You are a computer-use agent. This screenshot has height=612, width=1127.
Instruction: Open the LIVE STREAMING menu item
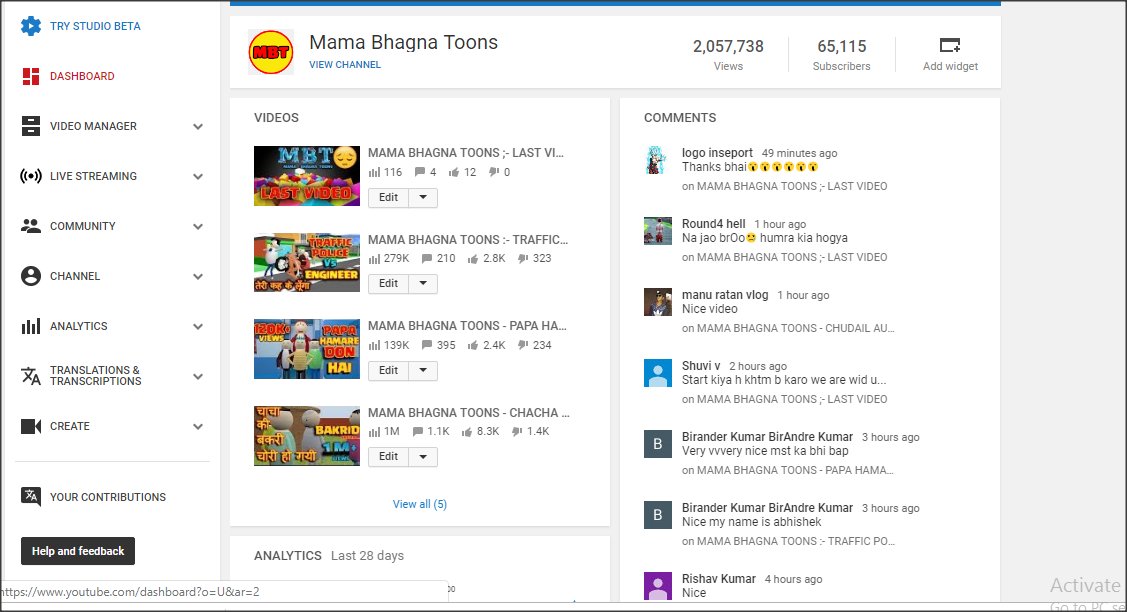[x=93, y=176]
